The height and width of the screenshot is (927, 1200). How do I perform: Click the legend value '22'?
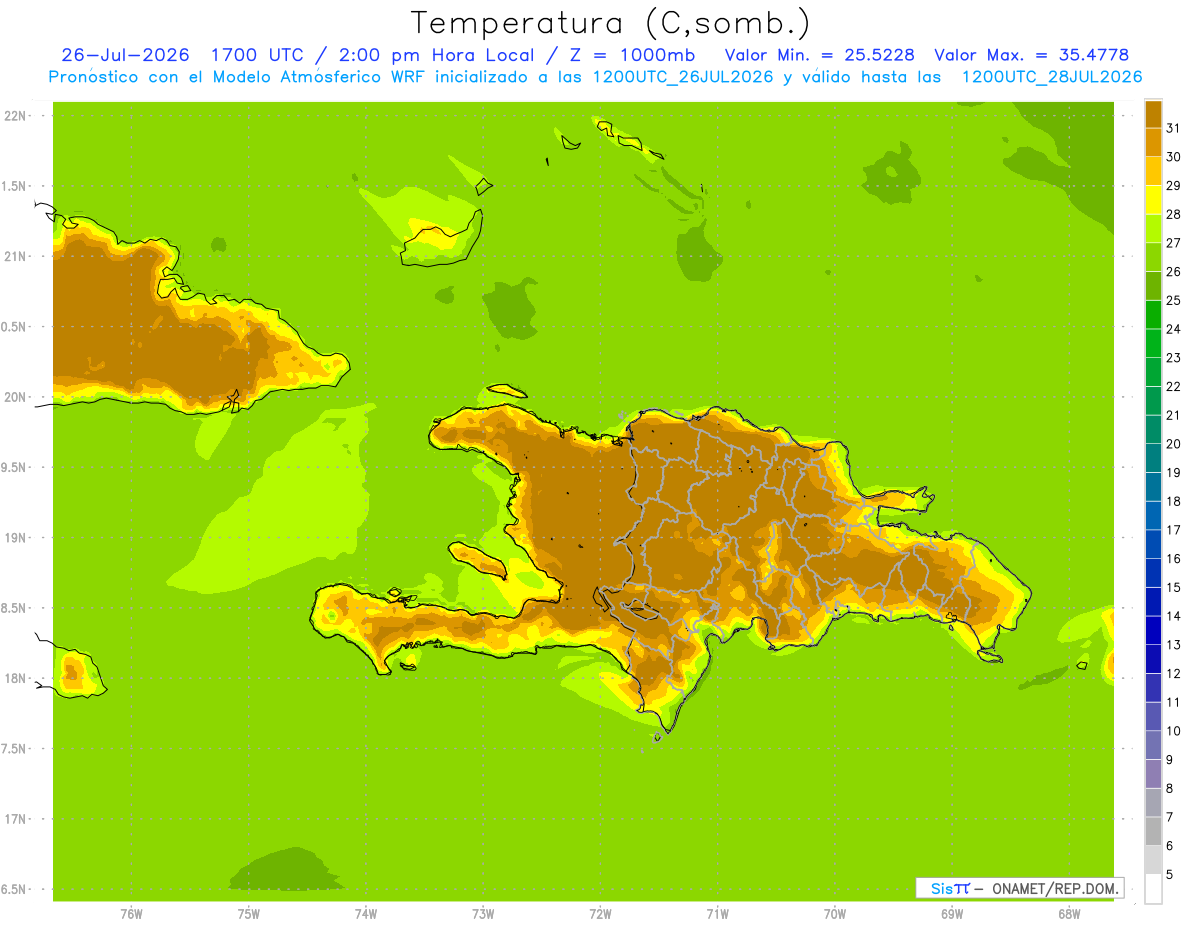pyautogui.click(x=1173, y=386)
